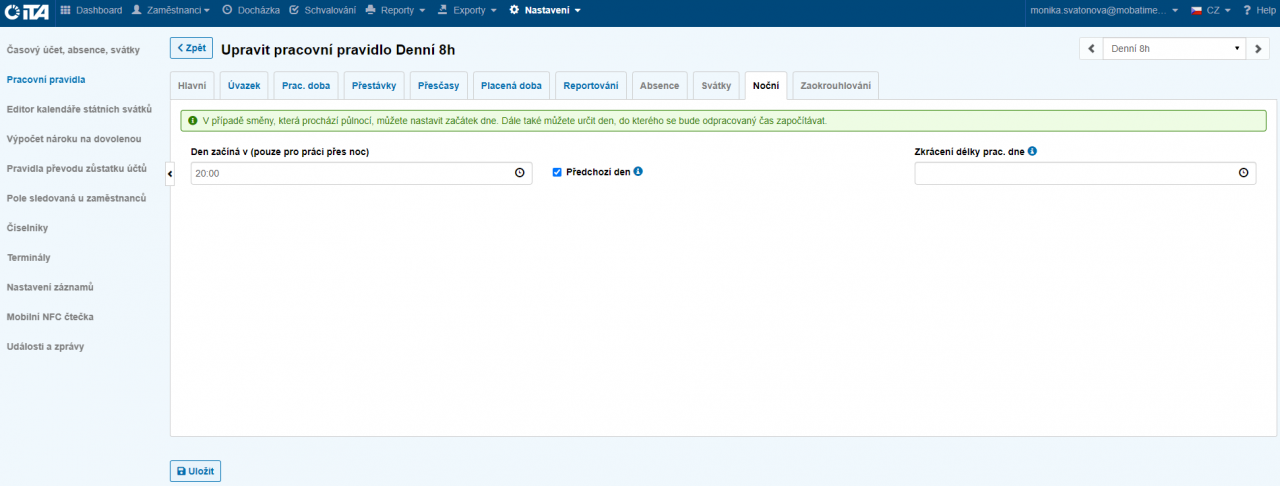The image size is (1280, 486).
Task: Click the clock icon in Zkrácení délky field
Action: pyautogui.click(x=1243, y=173)
